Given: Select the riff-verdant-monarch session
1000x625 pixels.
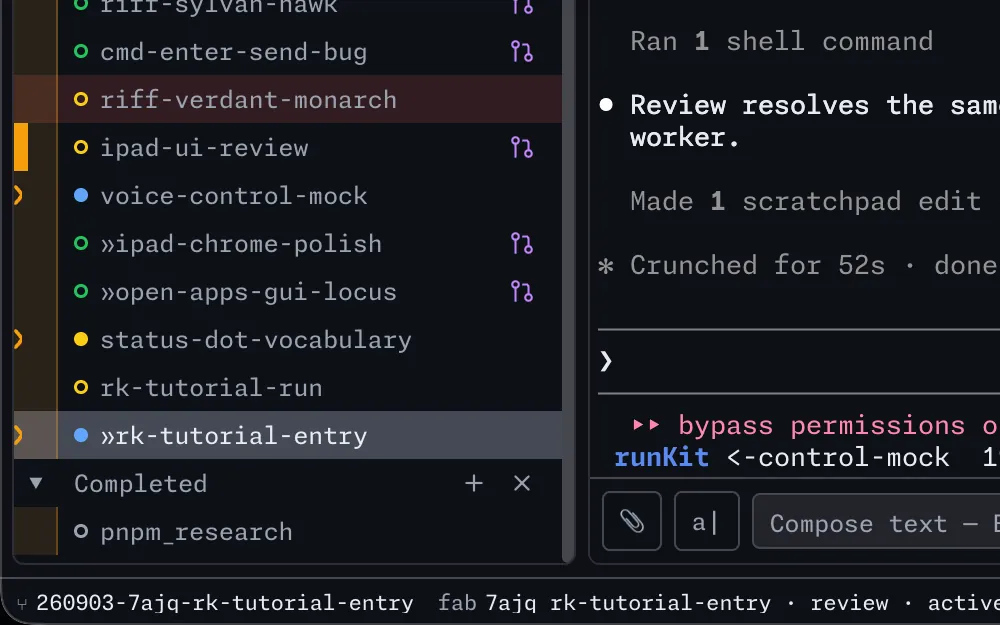Looking at the screenshot, I should [x=288, y=99].
